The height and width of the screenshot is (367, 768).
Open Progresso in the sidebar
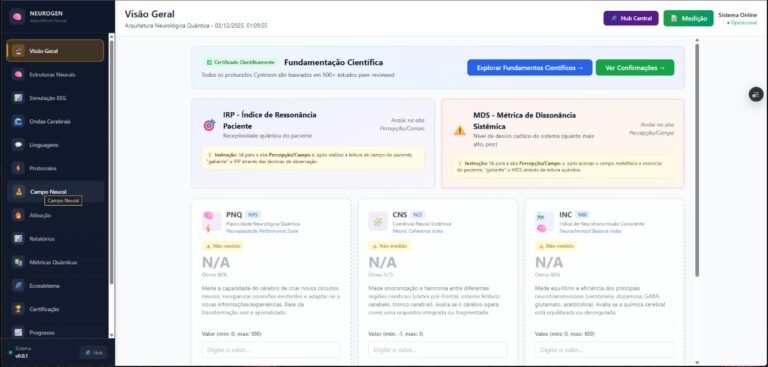pos(55,332)
